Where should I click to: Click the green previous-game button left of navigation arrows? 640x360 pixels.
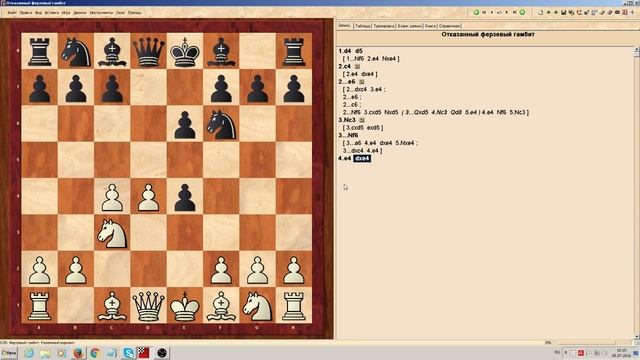pyautogui.click(x=476, y=12)
